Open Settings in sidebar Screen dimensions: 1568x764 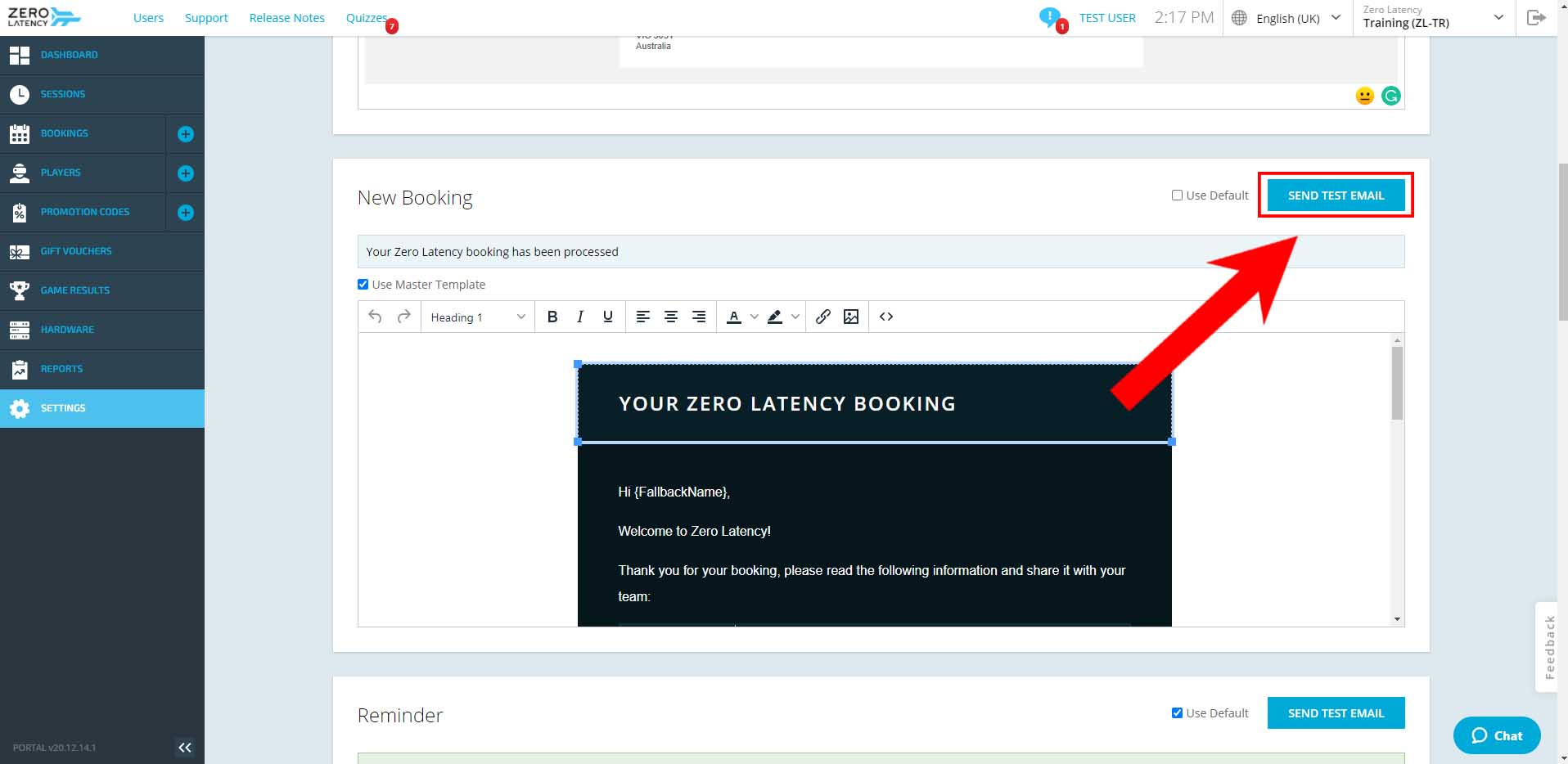coord(102,408)
